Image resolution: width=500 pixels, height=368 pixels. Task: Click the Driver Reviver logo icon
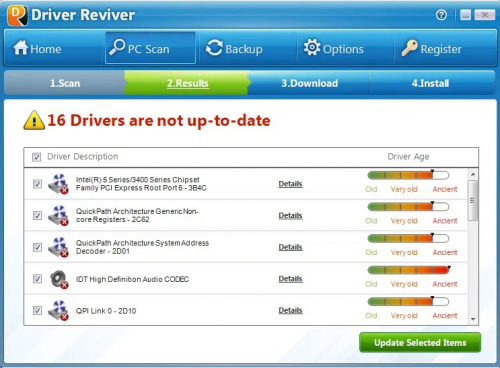point(17,15)
